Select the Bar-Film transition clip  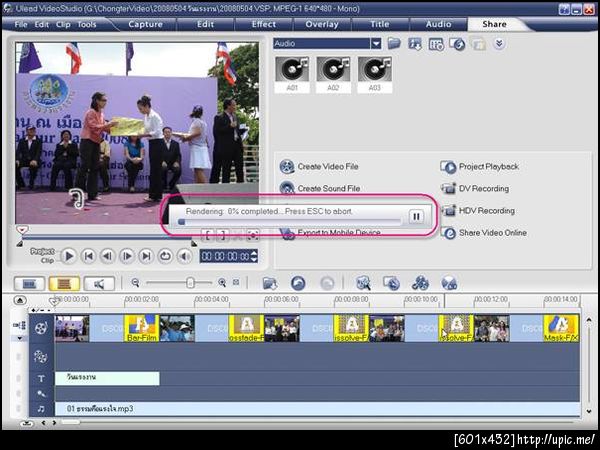(142, 328)
